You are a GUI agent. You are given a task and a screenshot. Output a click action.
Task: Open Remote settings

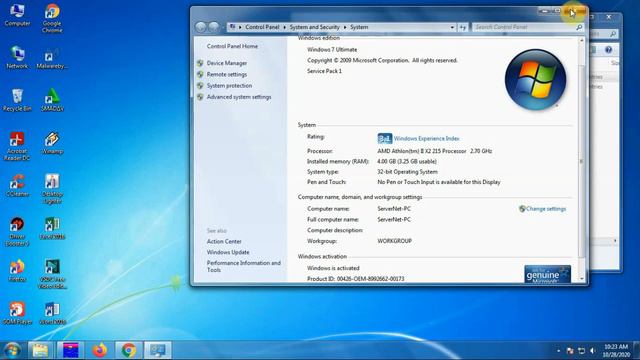tap(227, 74)
